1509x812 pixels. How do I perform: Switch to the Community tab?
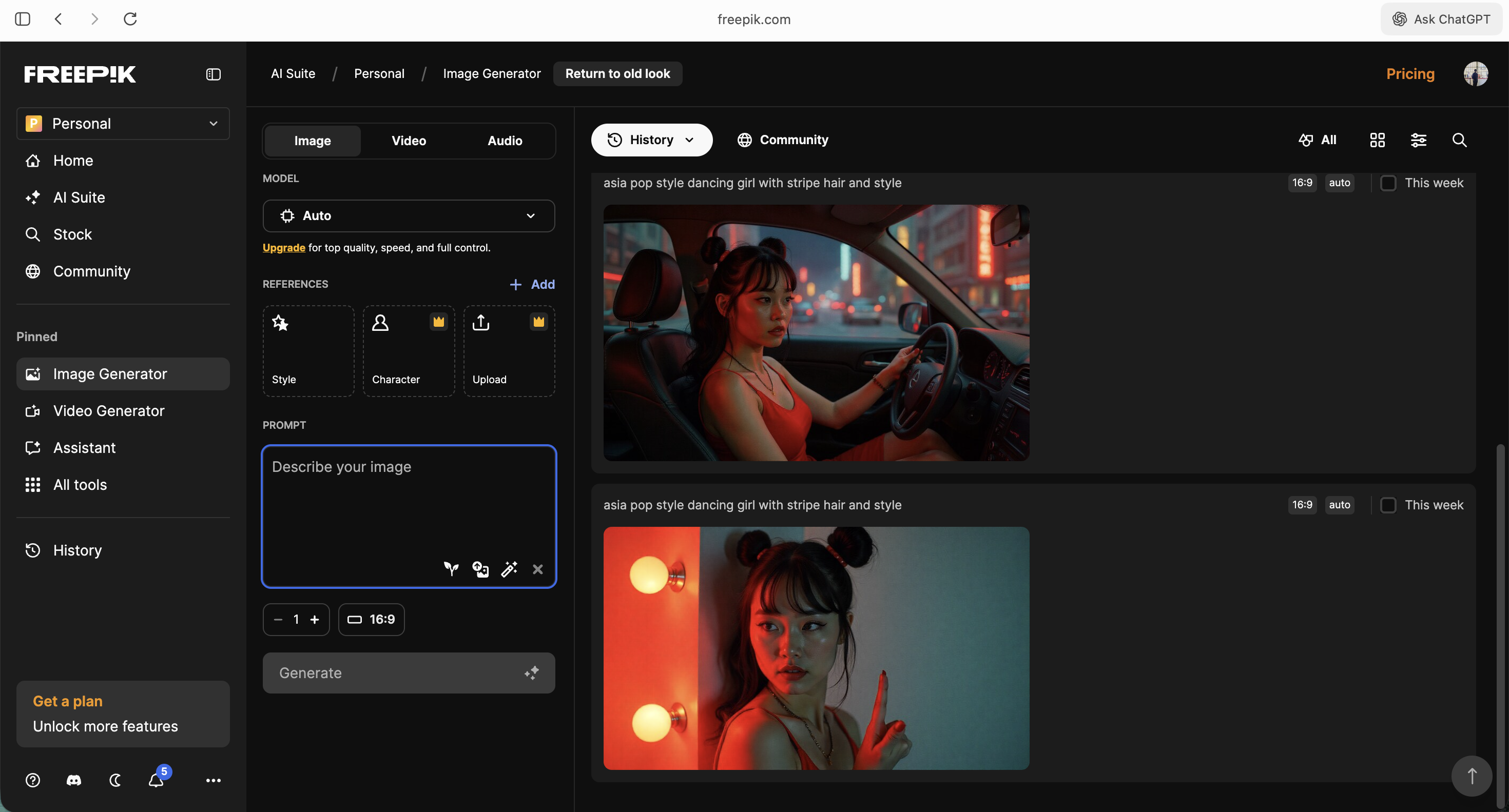[x=783, y=140]
